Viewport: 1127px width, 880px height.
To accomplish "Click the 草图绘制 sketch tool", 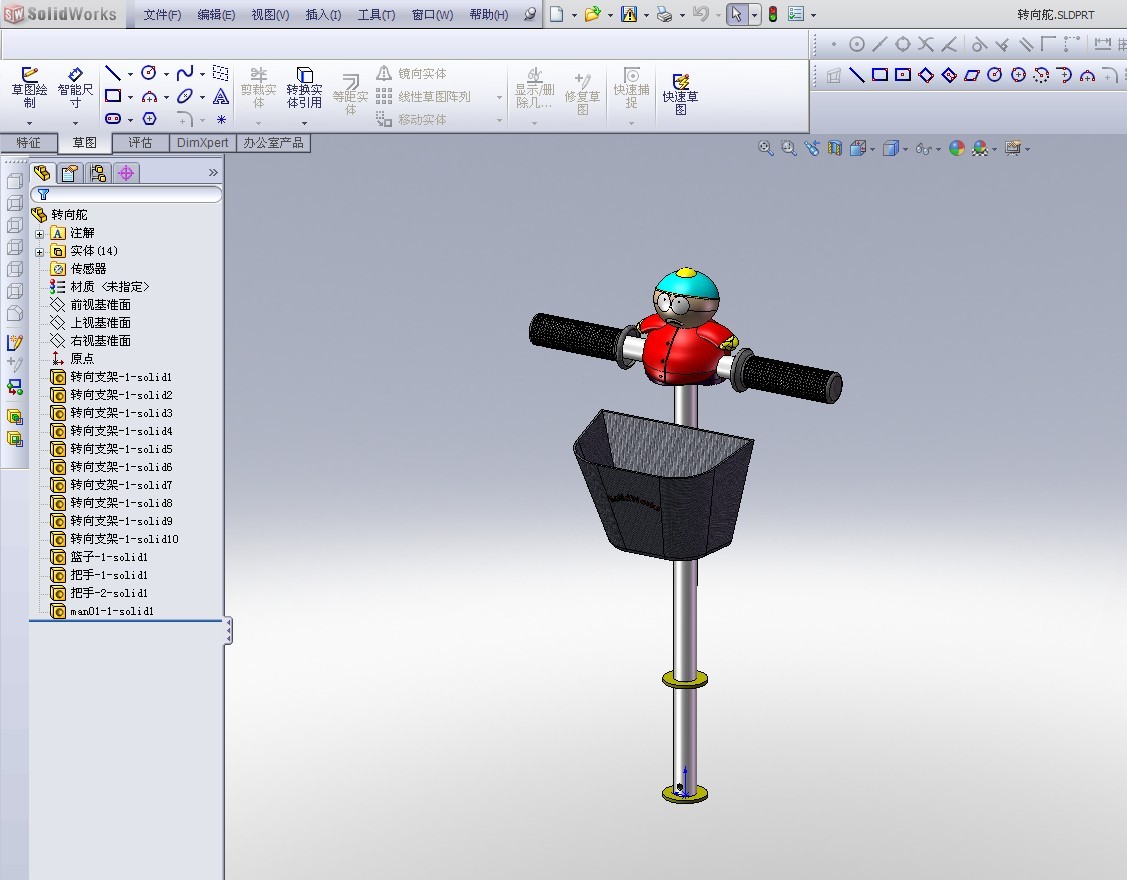I will 29,88.
